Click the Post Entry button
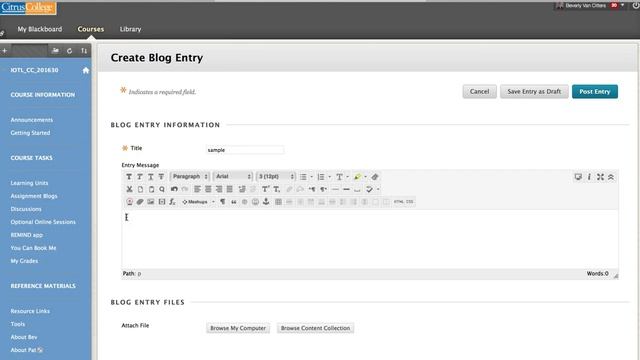 (x=595, y=91)
